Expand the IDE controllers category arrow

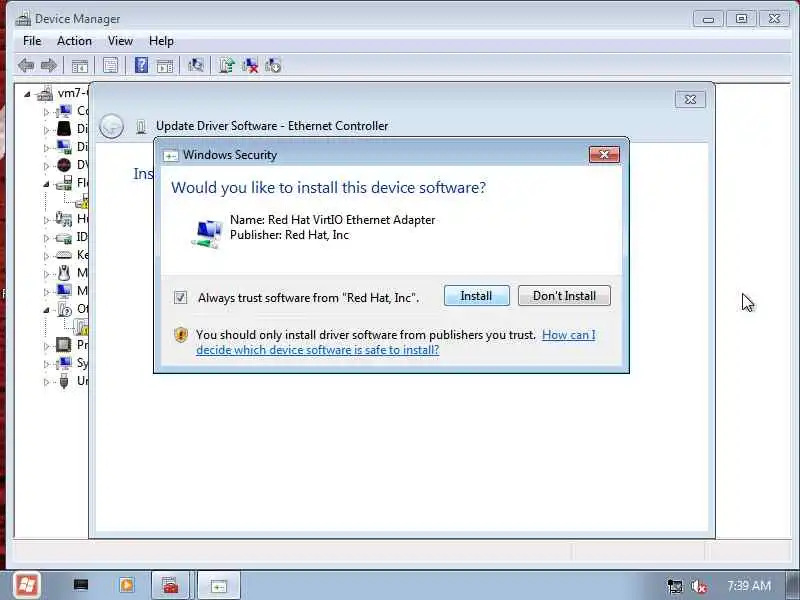coord(46,238)
